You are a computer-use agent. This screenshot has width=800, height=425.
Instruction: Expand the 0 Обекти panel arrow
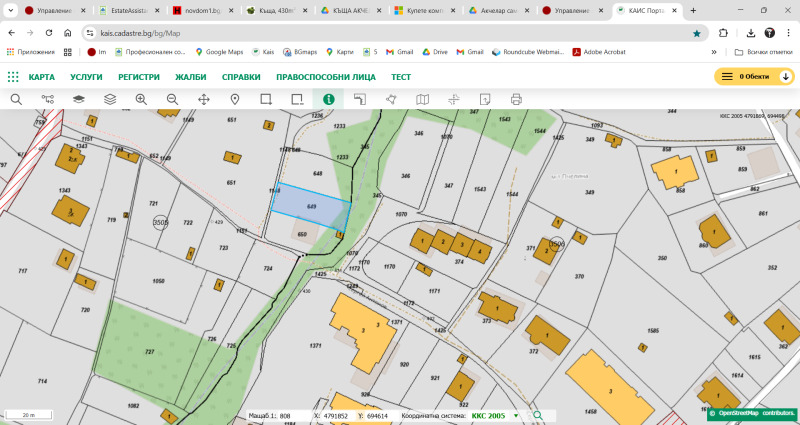point(786,77)
